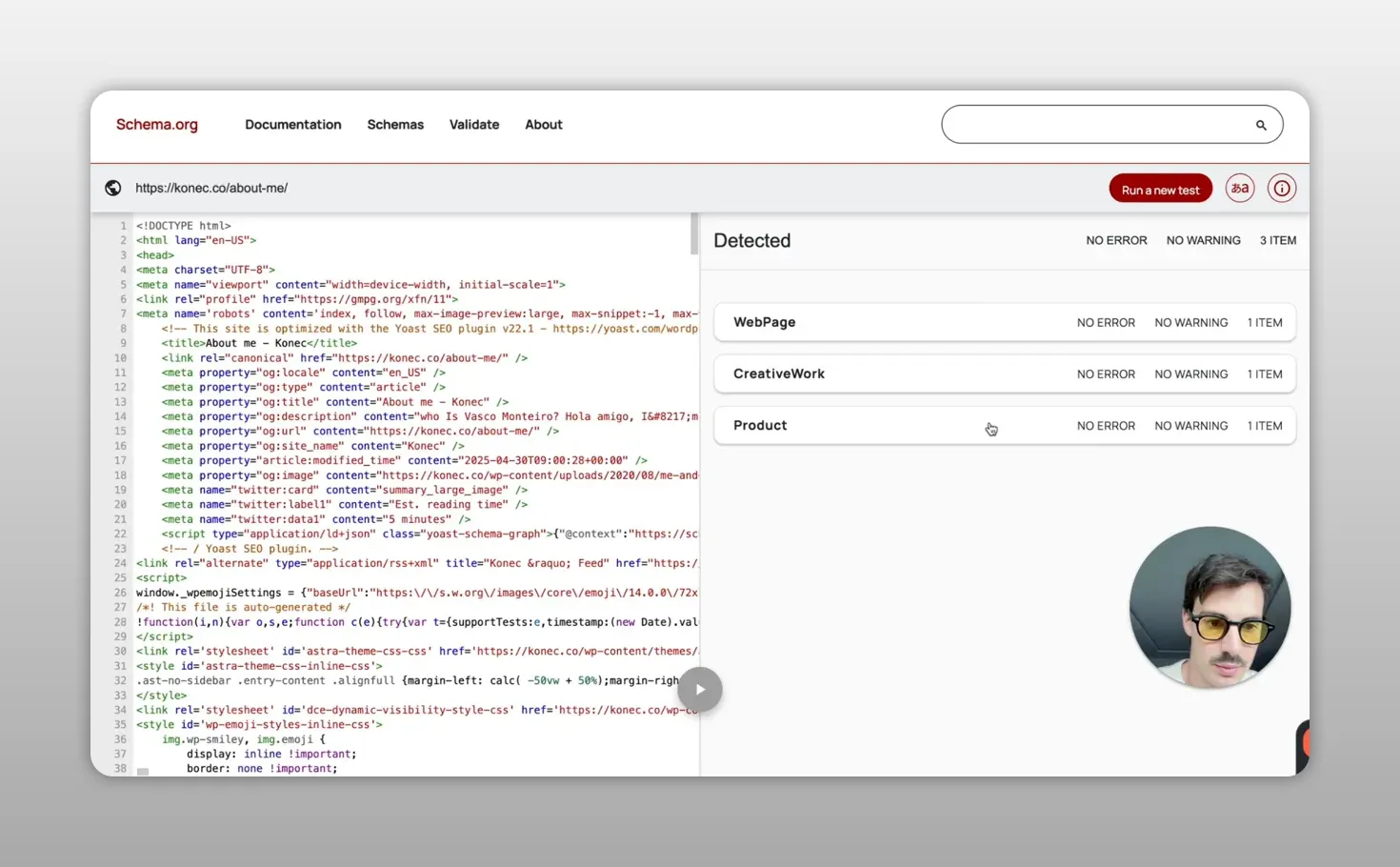
Task: Click the wp-emoji-styles-inline-css style line
Action: coord(259,725)
